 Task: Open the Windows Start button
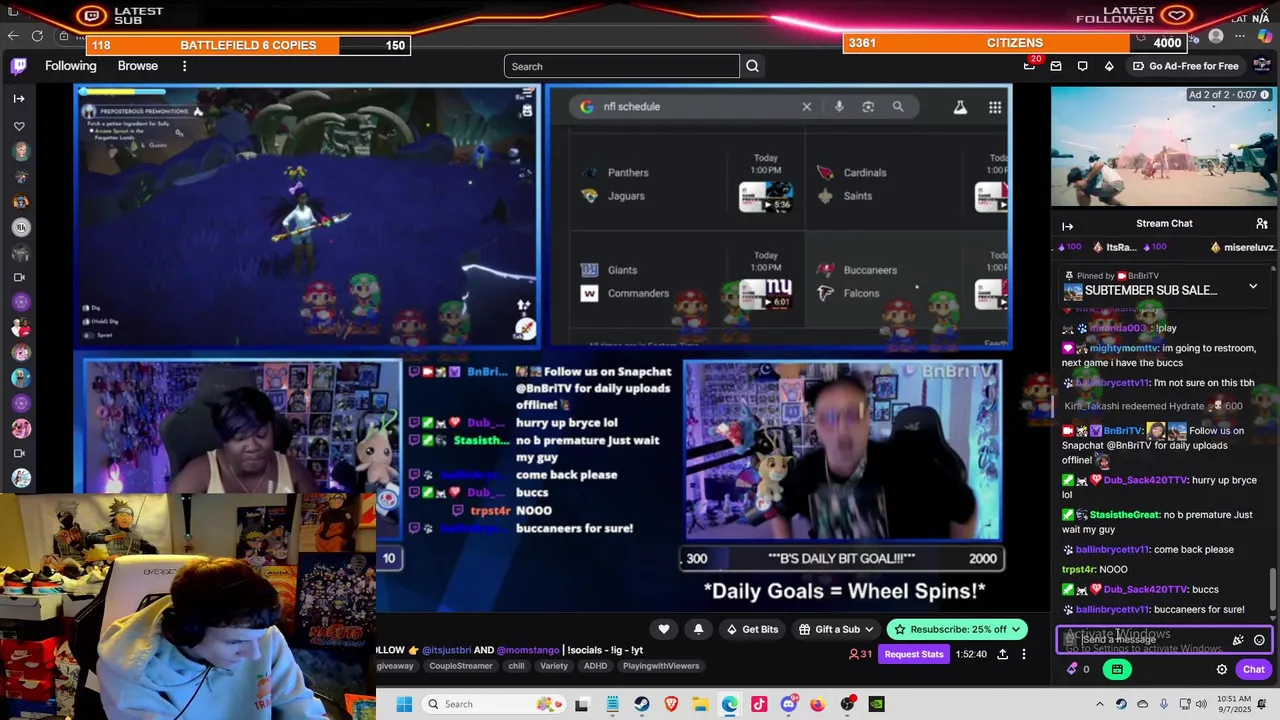click(x=404, y=704)
